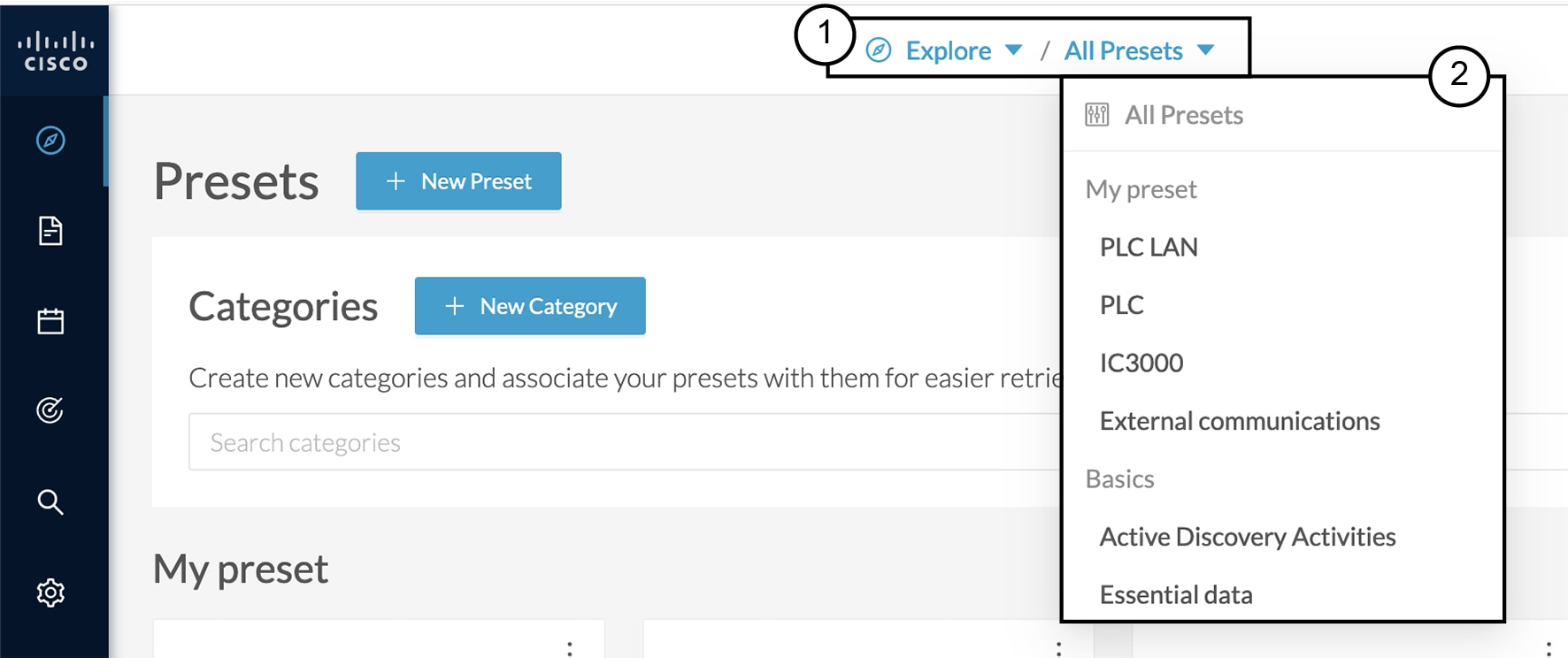Click the New Preset button

pos(458,181)
